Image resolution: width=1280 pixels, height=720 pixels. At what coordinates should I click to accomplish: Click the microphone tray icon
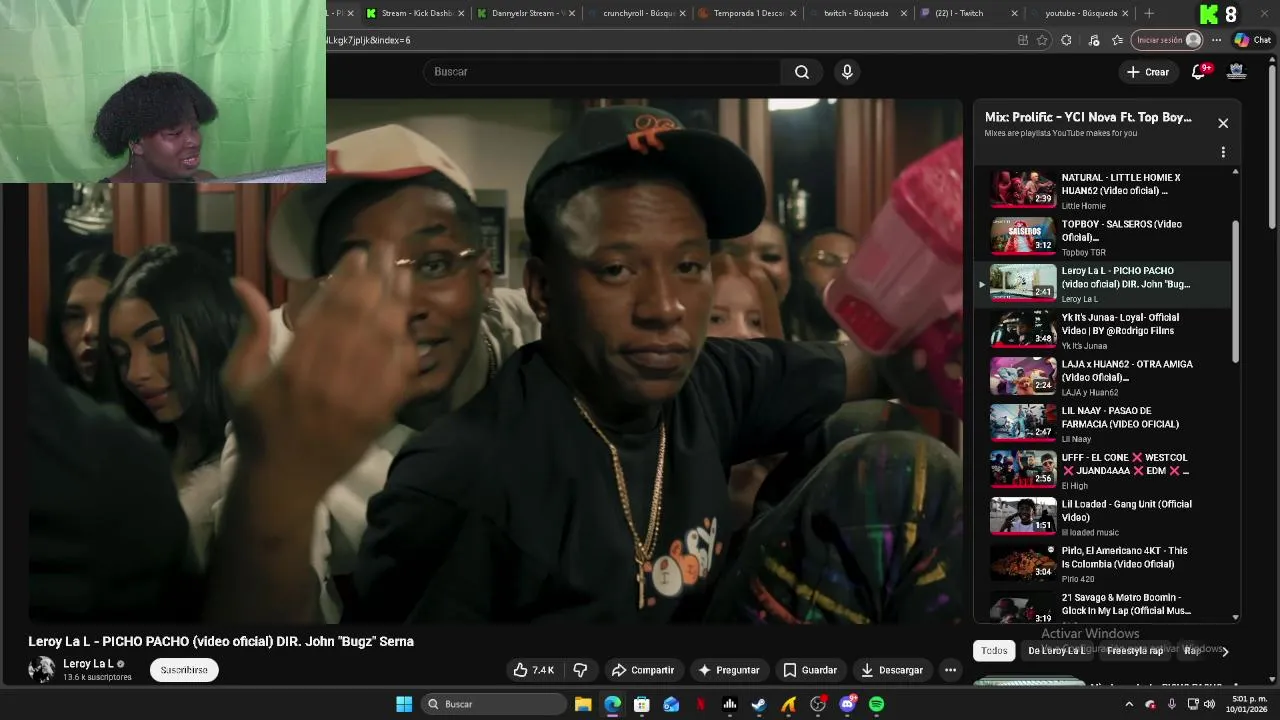point(1171,704)
